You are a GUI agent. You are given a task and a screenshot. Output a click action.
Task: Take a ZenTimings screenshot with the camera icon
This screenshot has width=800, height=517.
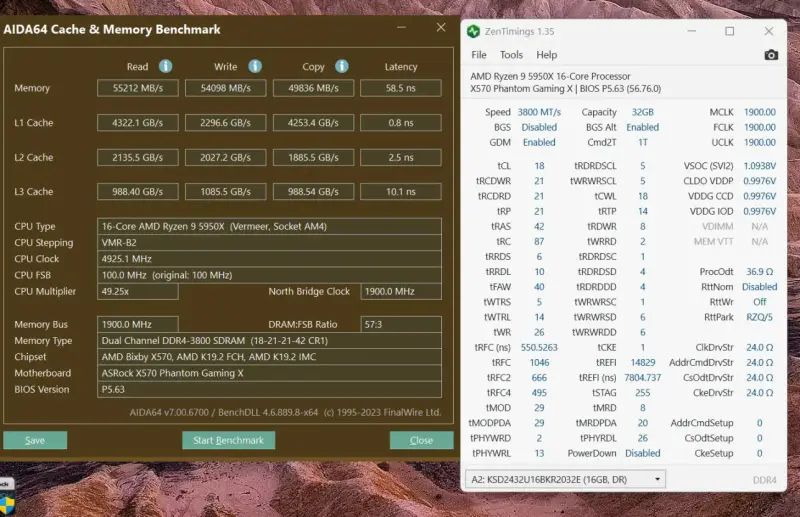[x=771, y=55]
